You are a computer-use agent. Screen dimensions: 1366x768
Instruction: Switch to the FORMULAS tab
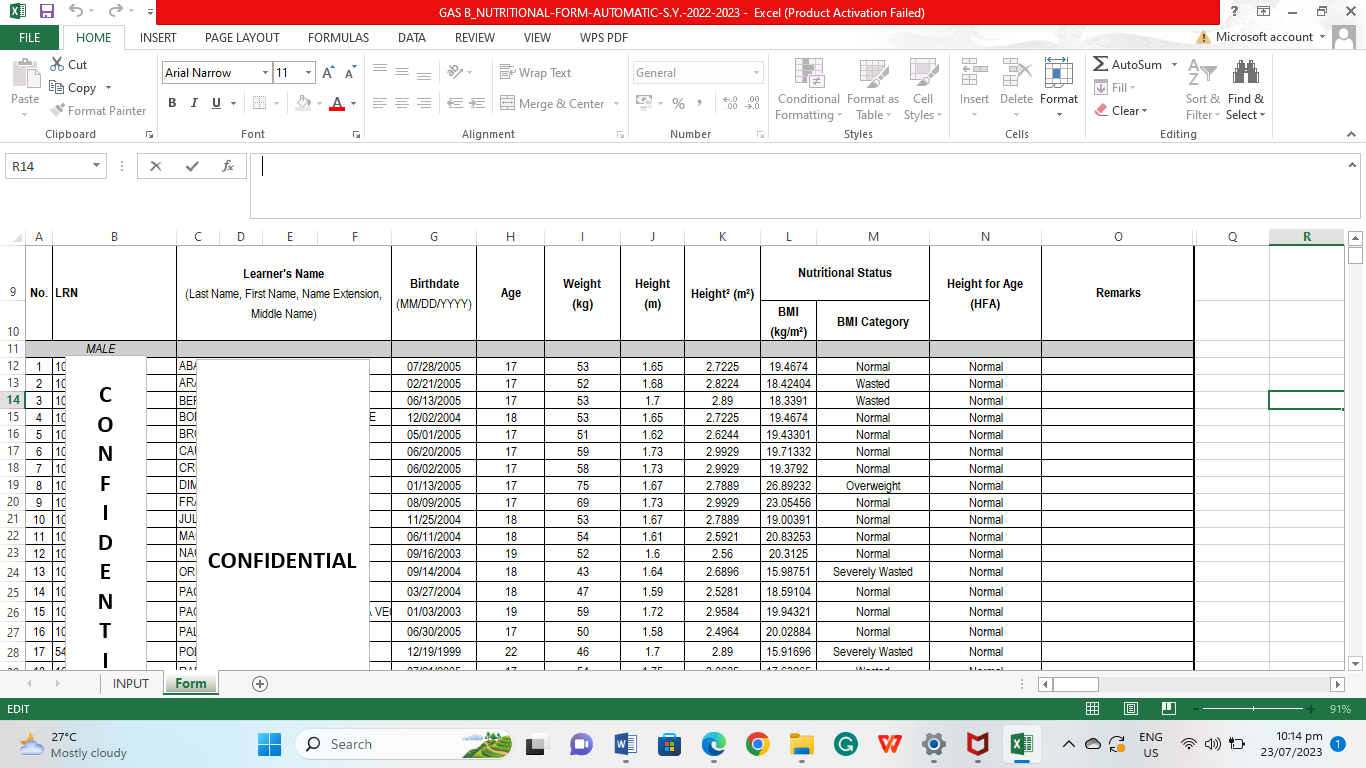click(338, 37)
